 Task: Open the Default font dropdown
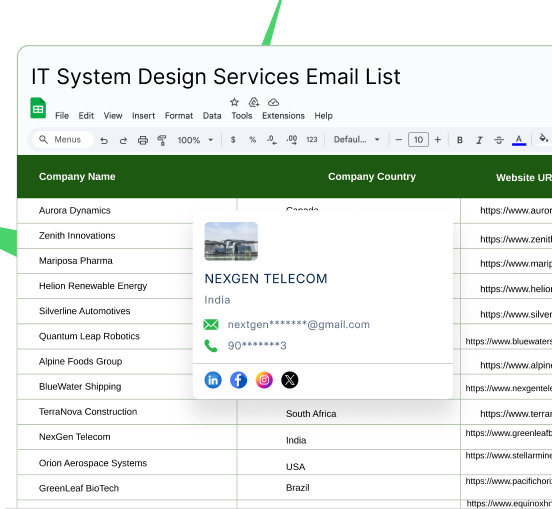point(357,140)
